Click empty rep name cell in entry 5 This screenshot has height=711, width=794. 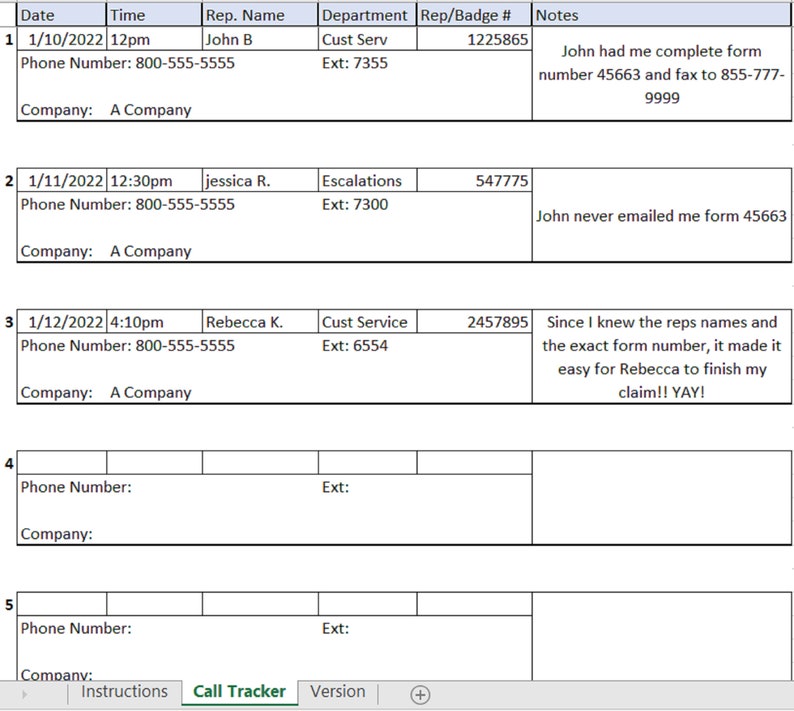260,604
